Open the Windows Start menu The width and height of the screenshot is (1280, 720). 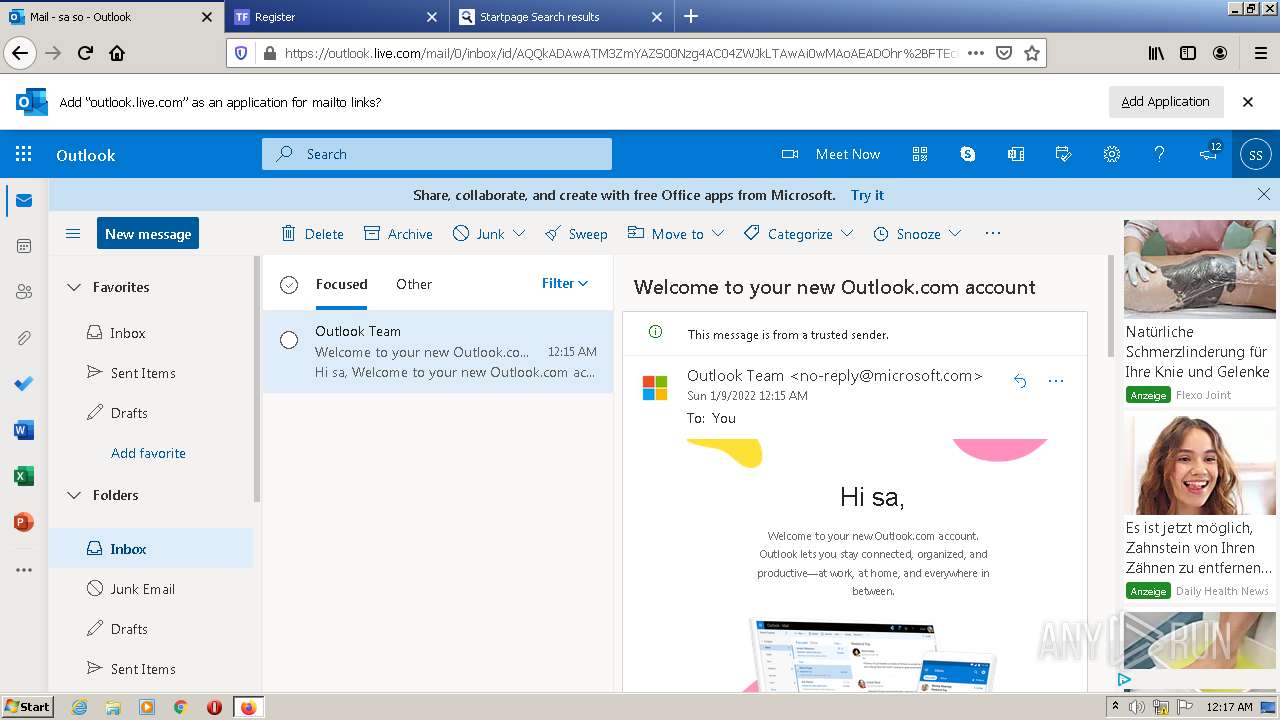[x=27, y=707]
